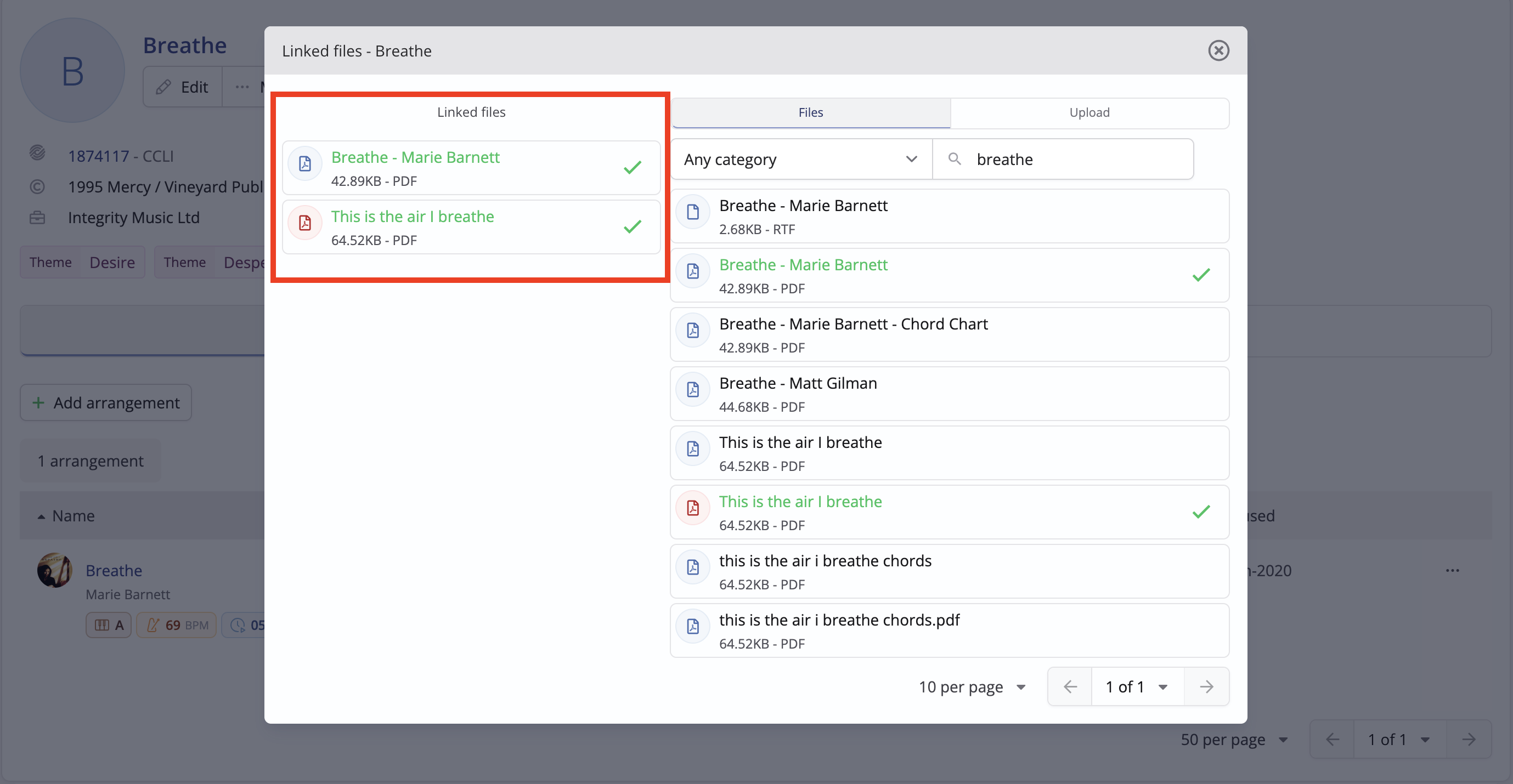Screen dimensions: 1513x784
Task: Select Breathe - Marie Barnett RTF file
Action: [x=949, y=216]
